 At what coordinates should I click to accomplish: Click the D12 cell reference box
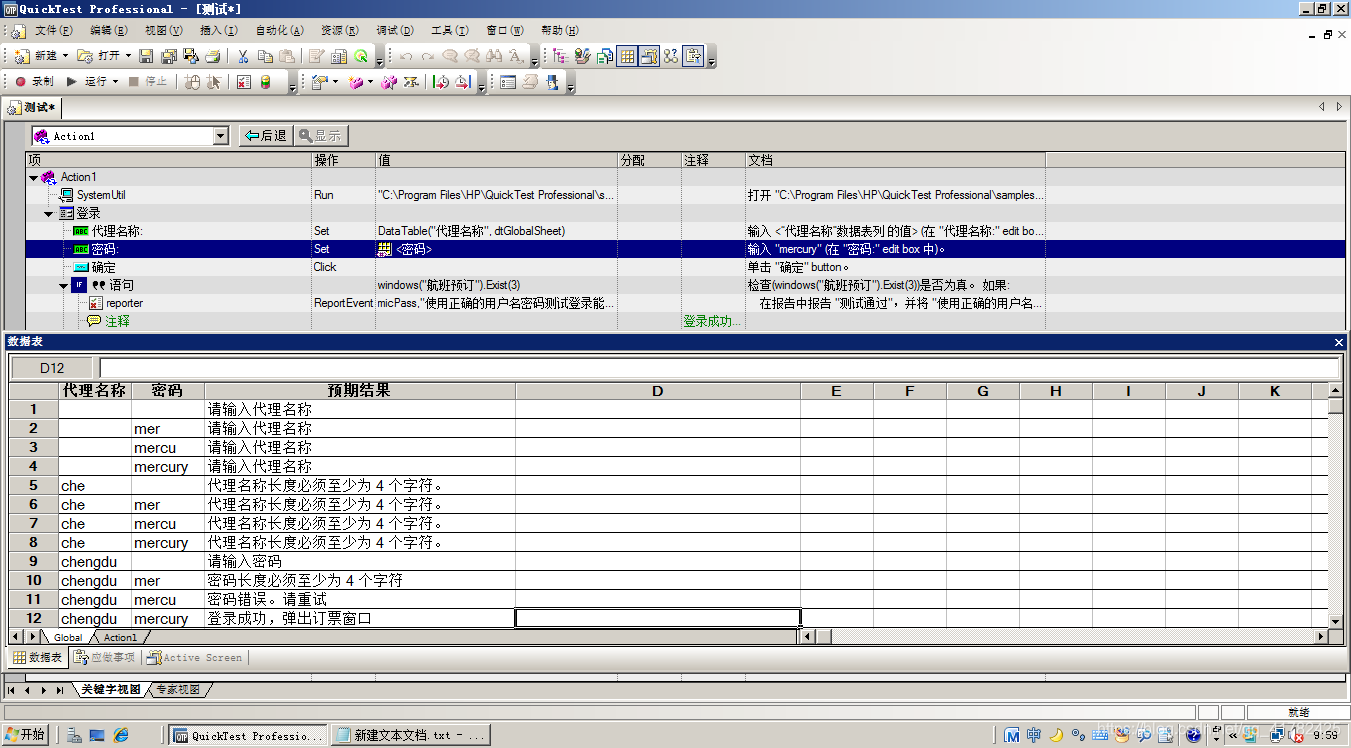coord(52,368)
